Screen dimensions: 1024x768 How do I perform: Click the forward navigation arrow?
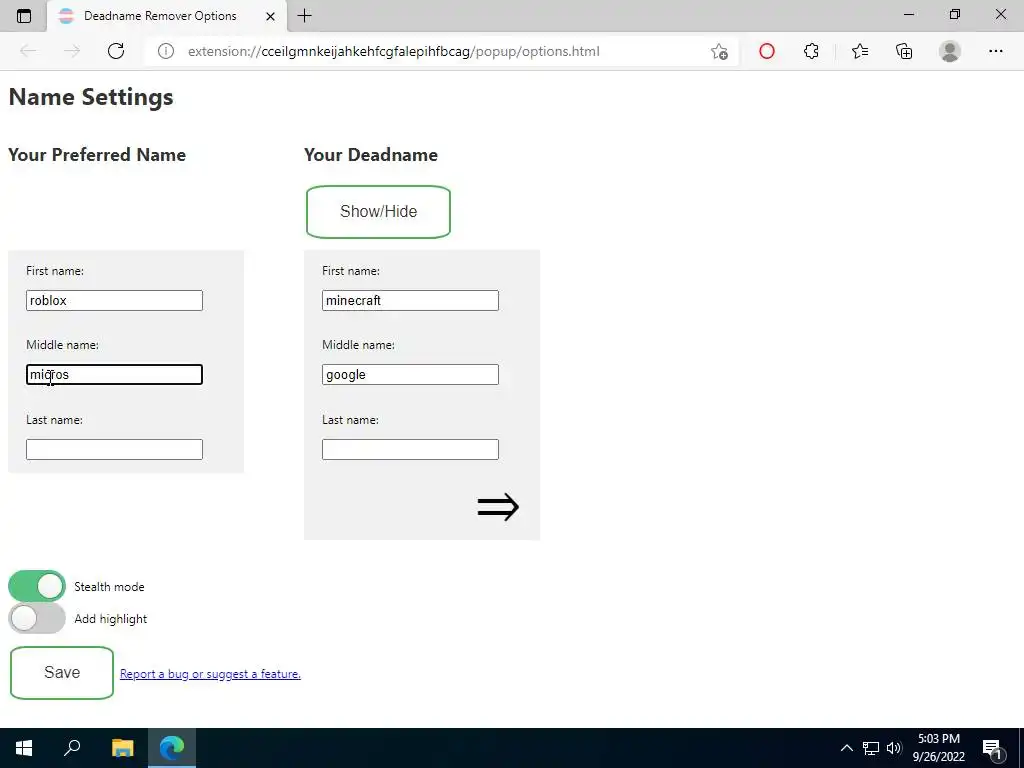coord(72,51)
